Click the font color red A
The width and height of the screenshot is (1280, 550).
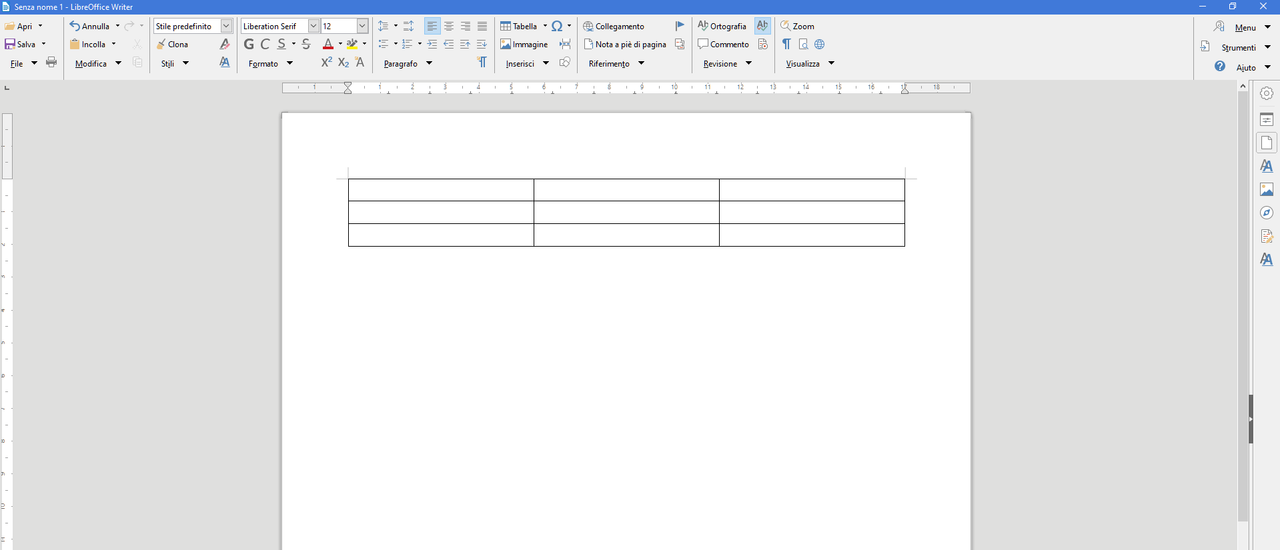328,44
